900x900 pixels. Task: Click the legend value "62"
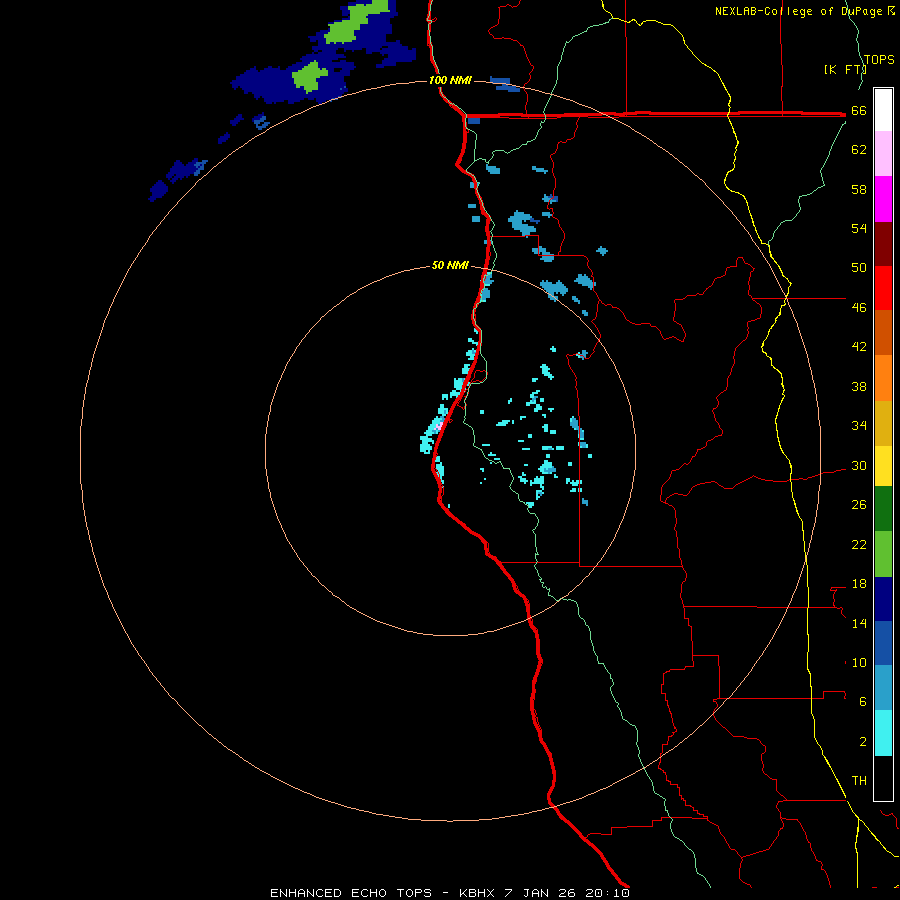click(x=859, y=150)
